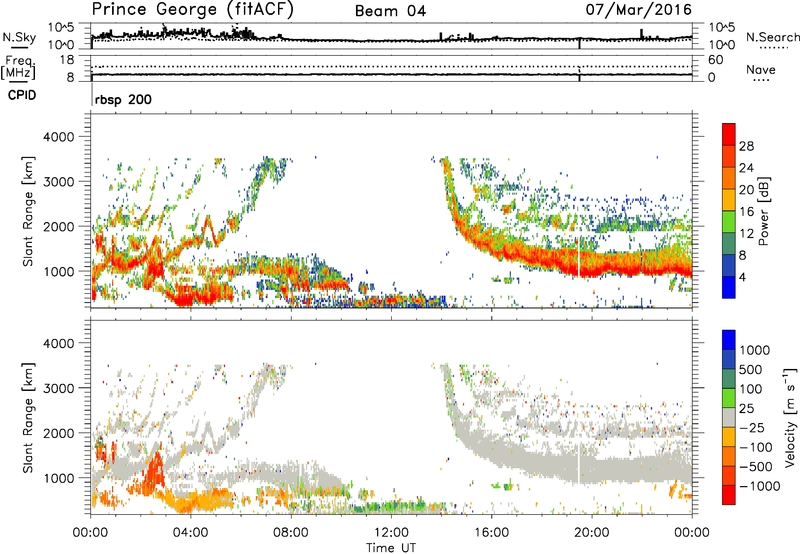The height and width of the screenshot is (554, 800).
Task: Click the white data gap in power band near 19:30
Action: pyautogui.click(x=579, y=258)
